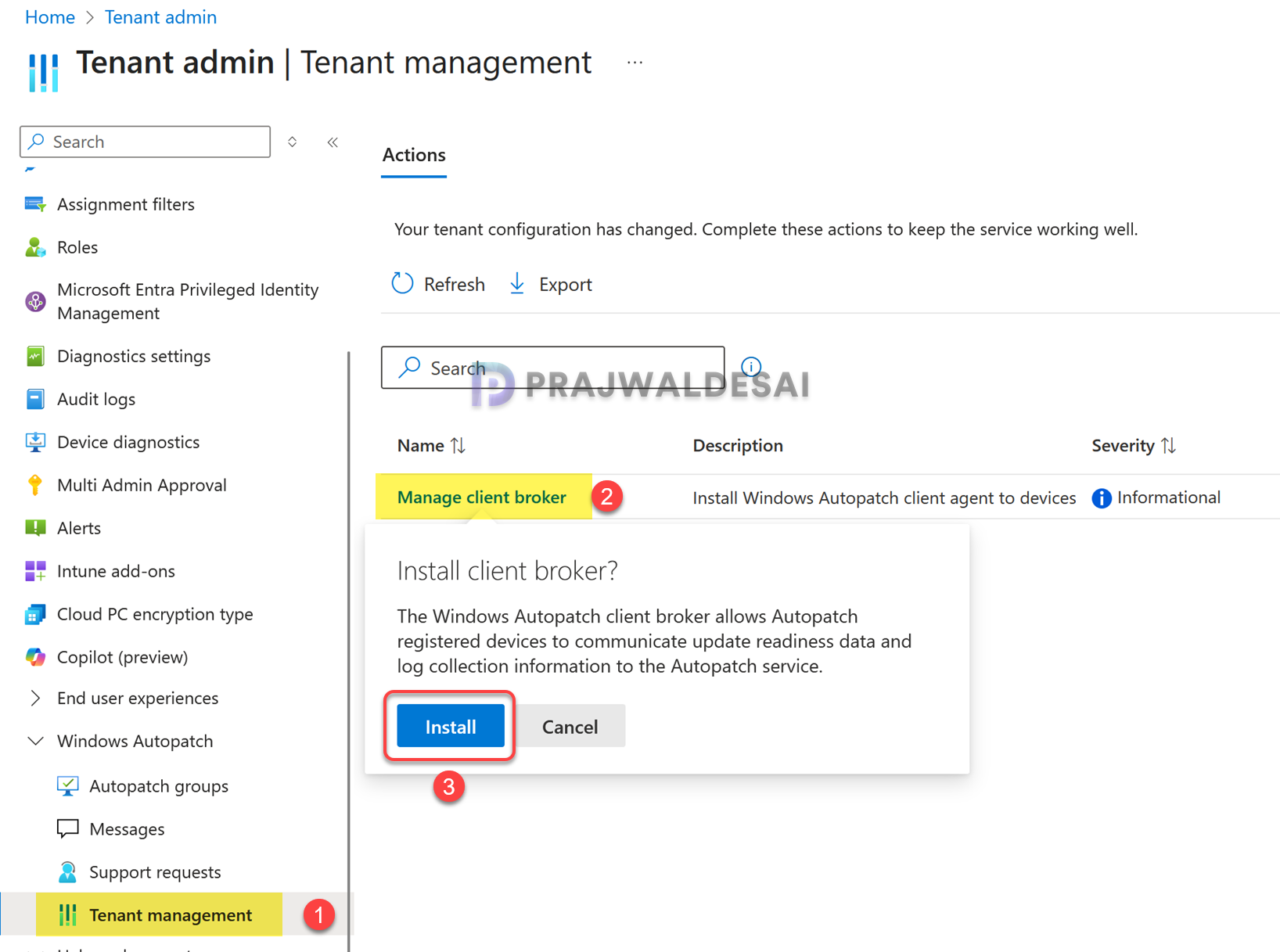Click the Messages speech bubble icon
This screenshot has height=952, width=1280.
pos(68,828)
